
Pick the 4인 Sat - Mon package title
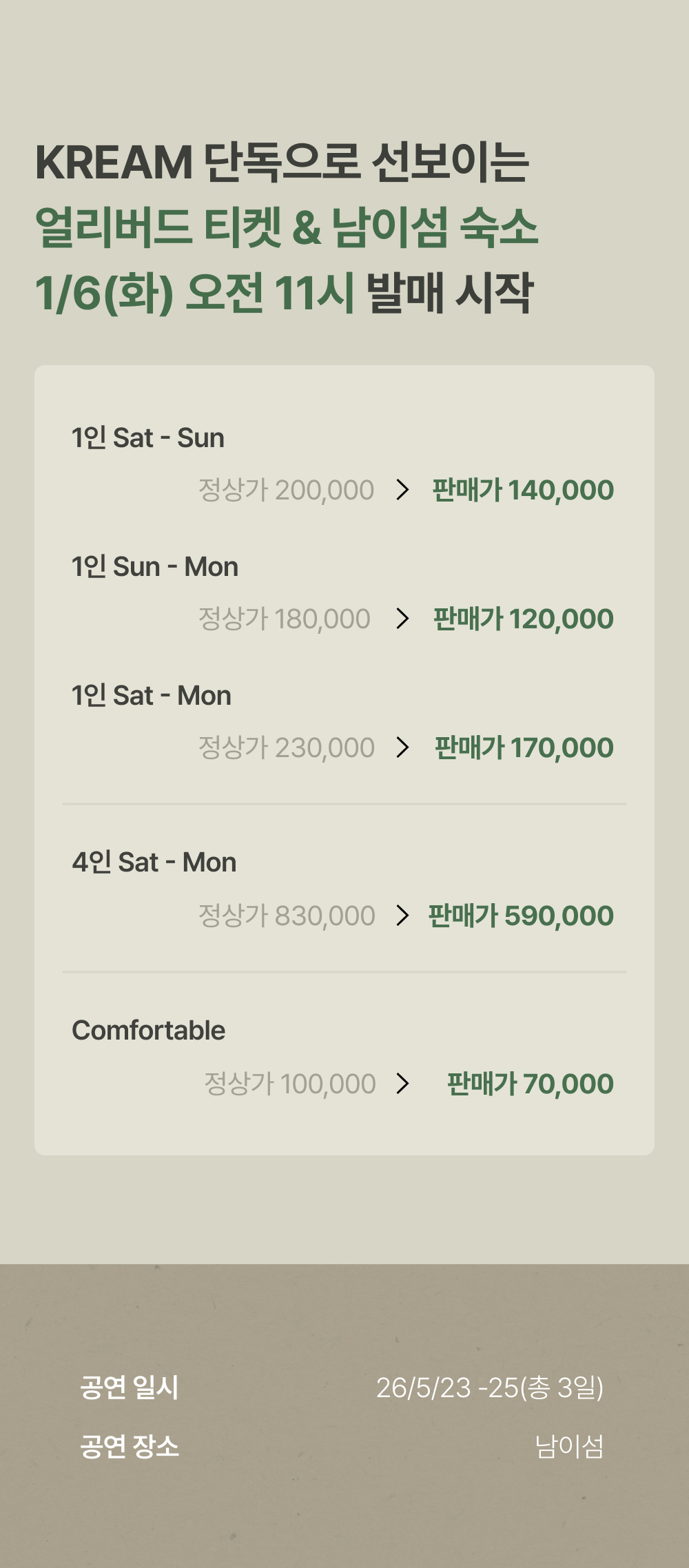coord(154,863)
